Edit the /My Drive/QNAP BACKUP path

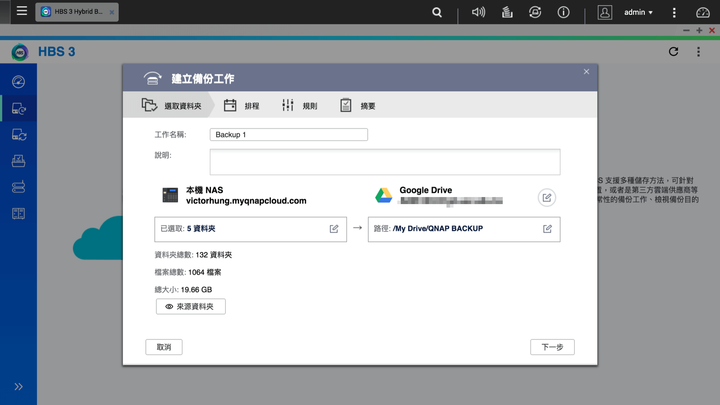coord(547,229)
